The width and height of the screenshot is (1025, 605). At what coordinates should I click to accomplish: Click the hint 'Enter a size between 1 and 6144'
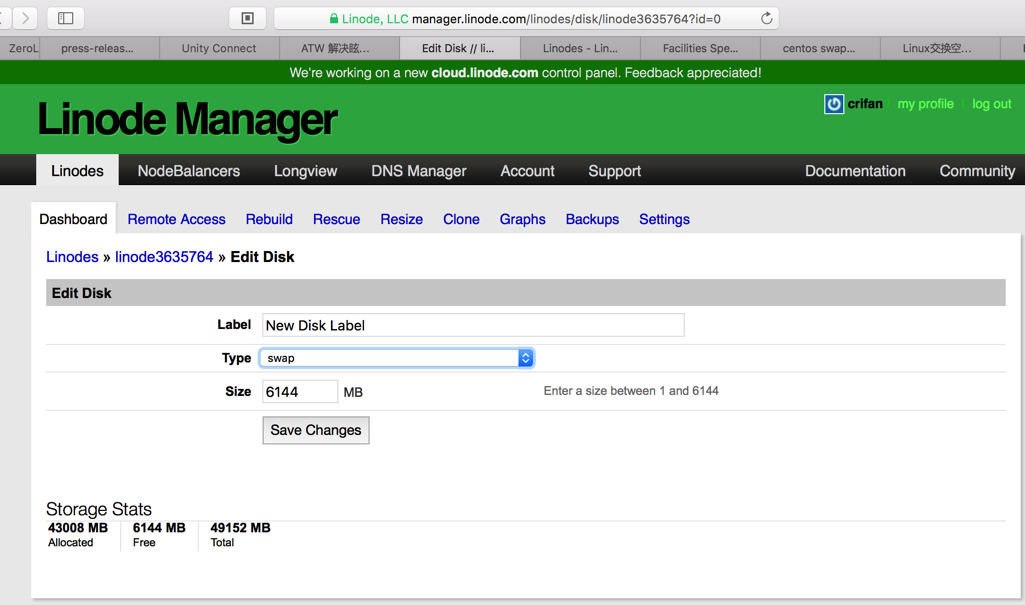[x=631, y=391]
